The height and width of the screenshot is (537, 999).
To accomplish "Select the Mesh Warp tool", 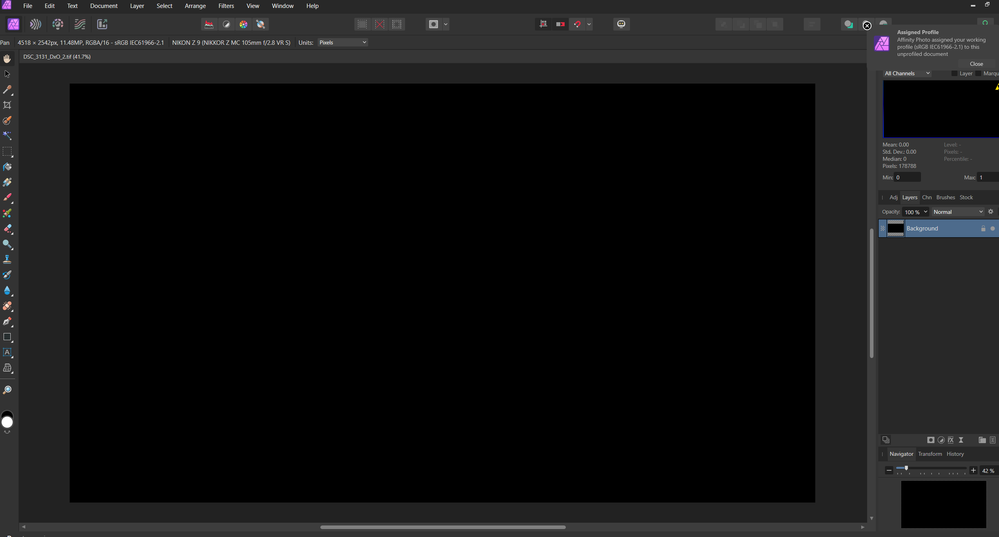I will coord(8,368).
